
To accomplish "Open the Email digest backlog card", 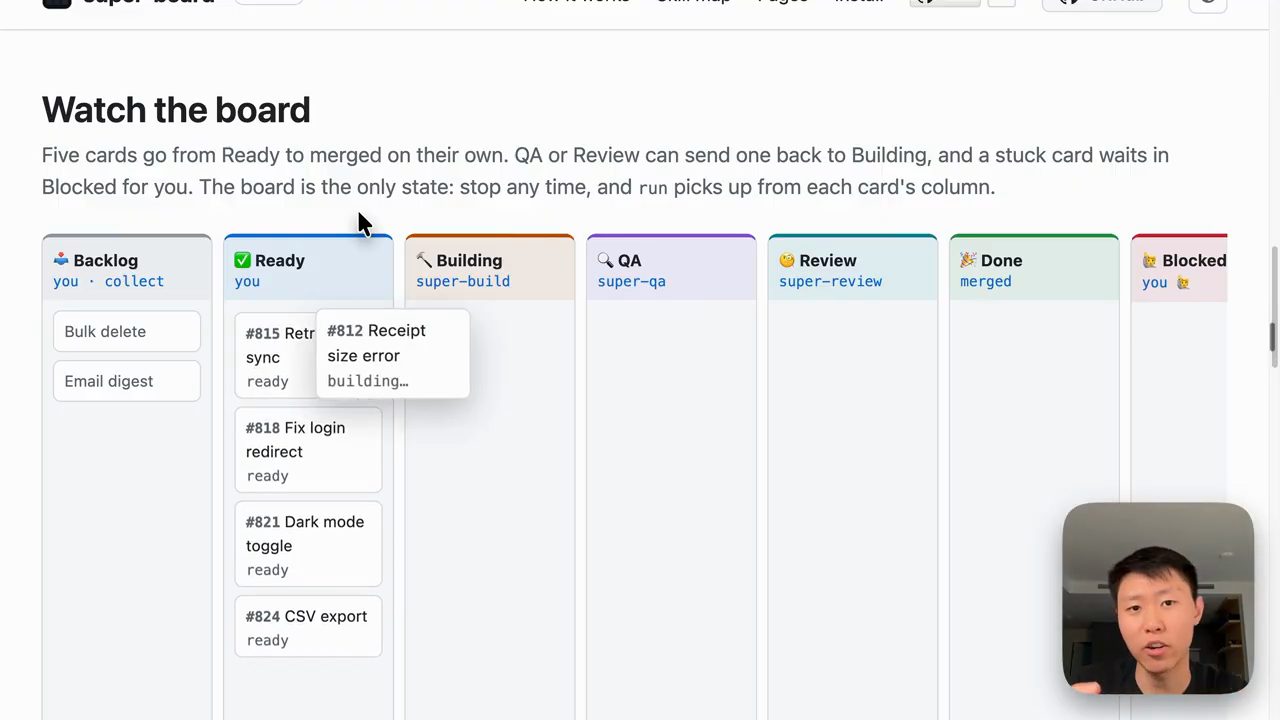I will (127, 381).
